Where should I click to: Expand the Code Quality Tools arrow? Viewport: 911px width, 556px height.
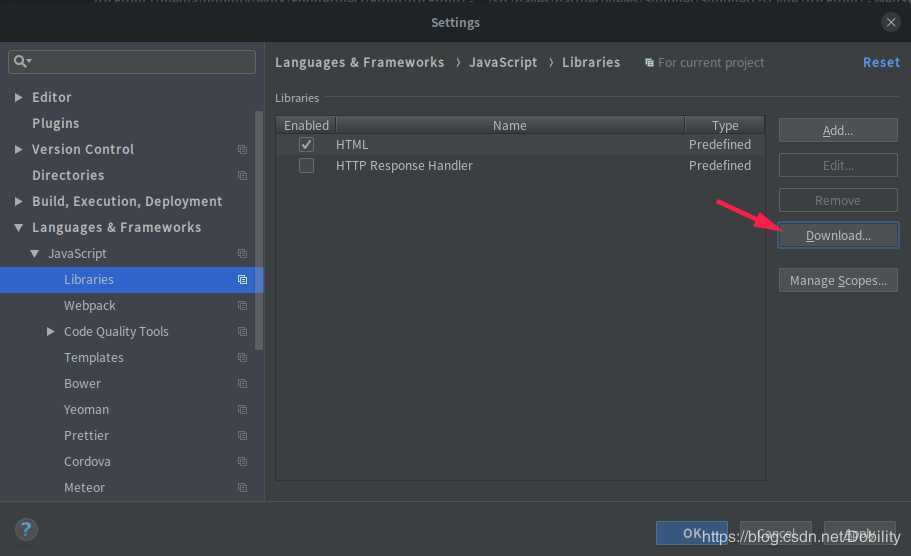(51, 331)
